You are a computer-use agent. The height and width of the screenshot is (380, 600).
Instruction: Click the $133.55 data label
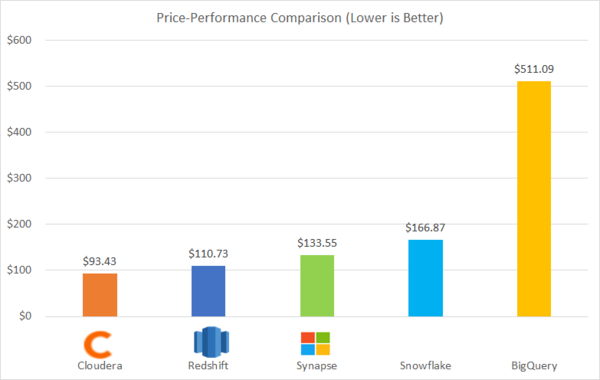[317, 243]
